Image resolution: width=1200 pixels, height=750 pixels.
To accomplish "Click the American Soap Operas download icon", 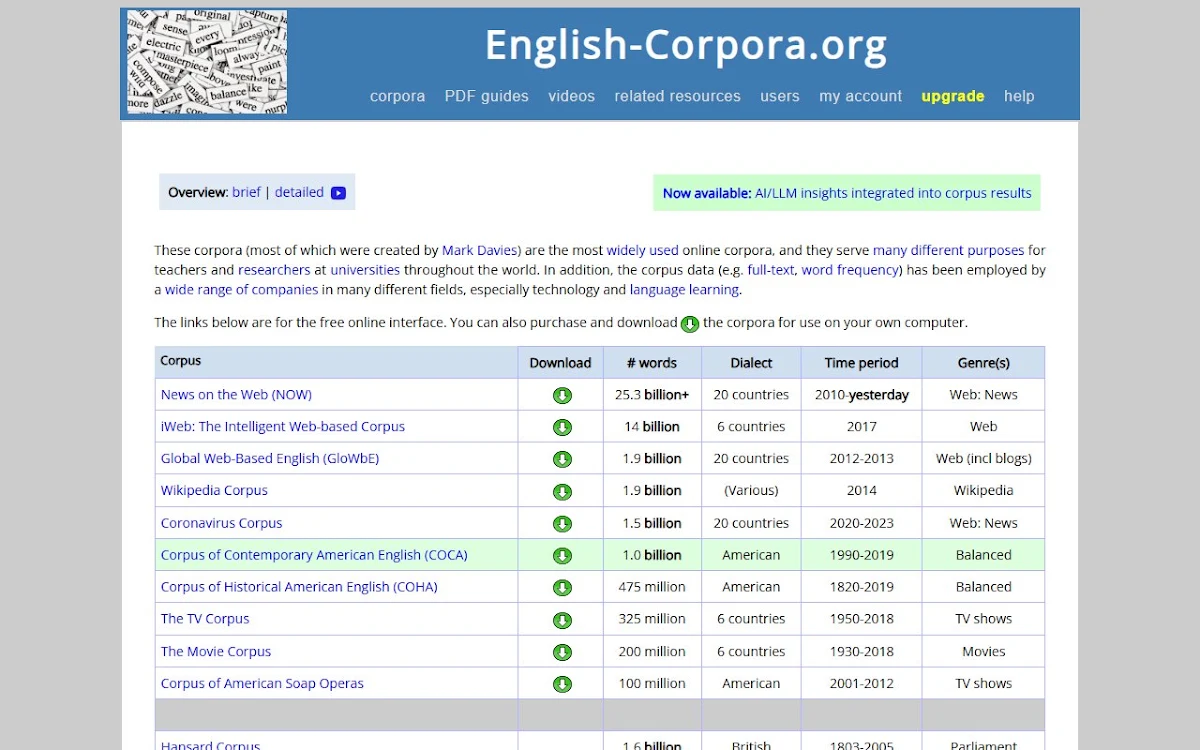I will (562, 684).
